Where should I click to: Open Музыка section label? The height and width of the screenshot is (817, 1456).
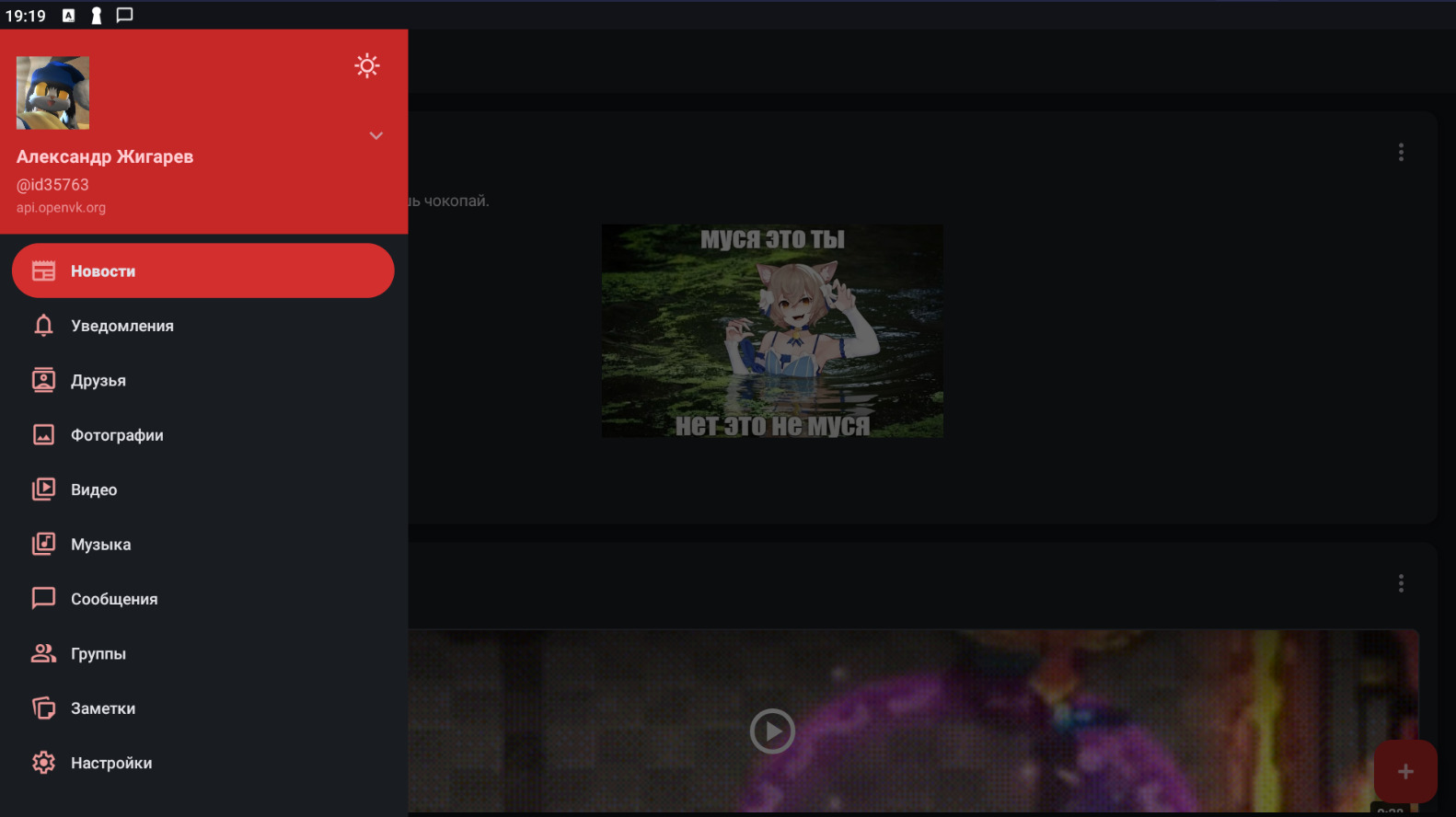pos(101,545)
